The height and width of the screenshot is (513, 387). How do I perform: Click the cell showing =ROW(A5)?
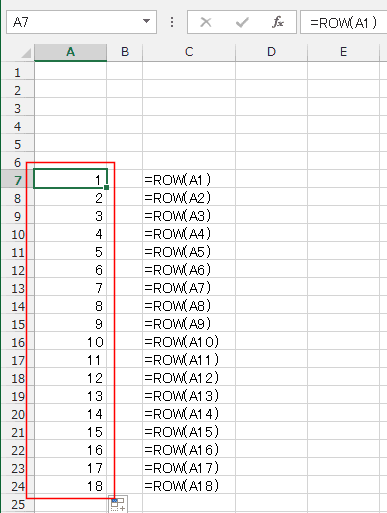tap(189, 252)
